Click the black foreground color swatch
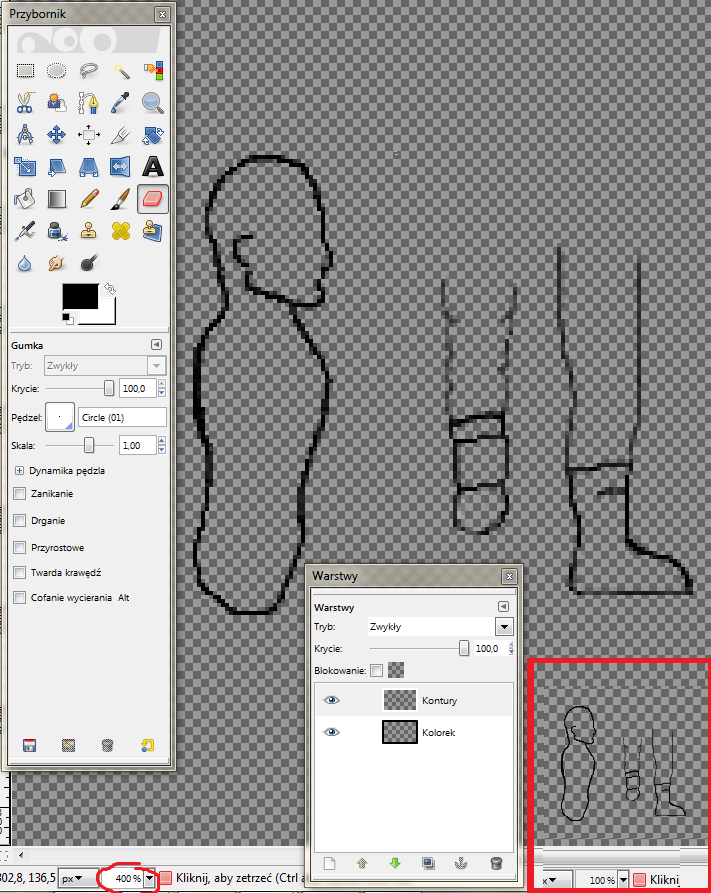Screen dimensions: 711x893 (x=80, y=297)
